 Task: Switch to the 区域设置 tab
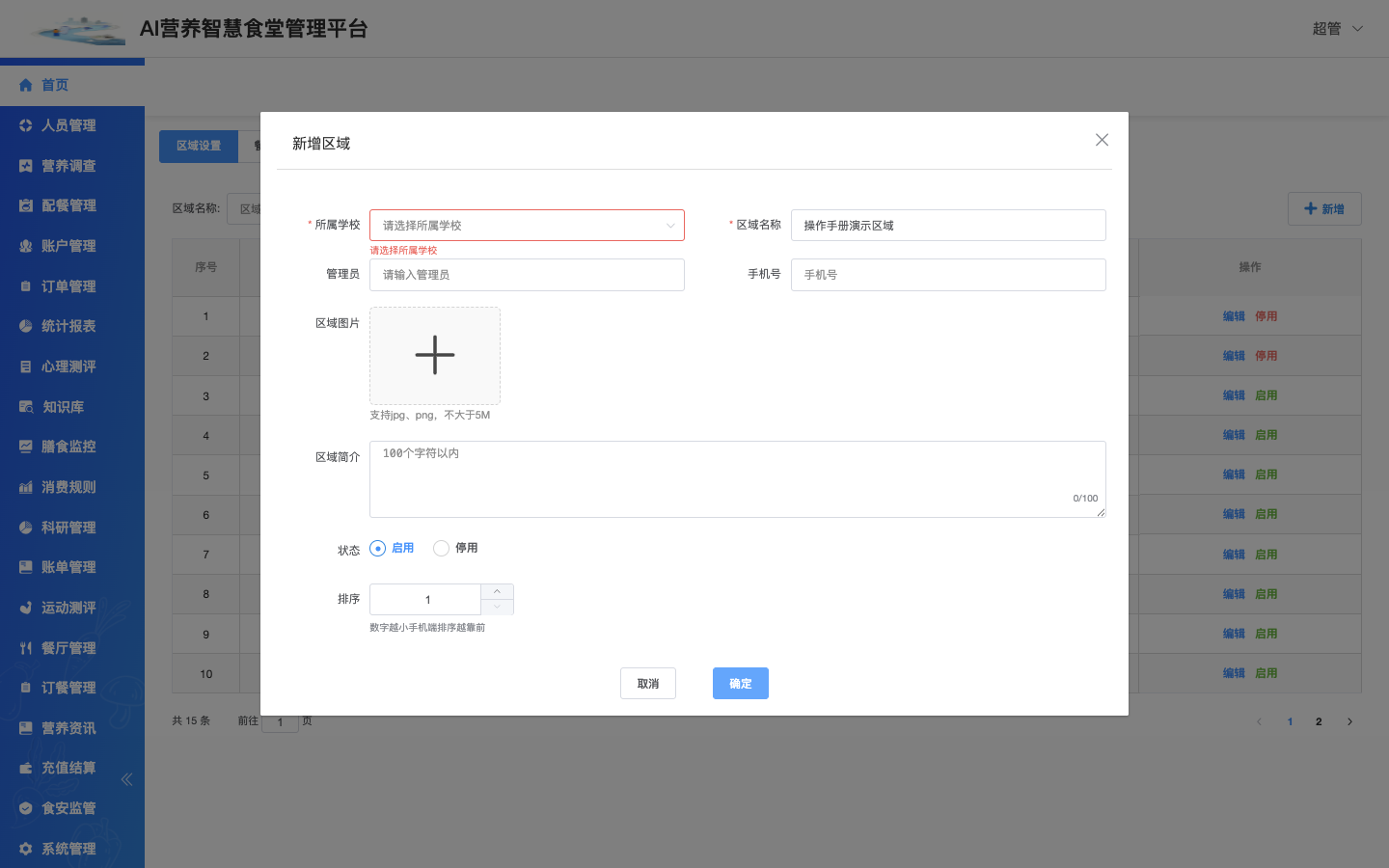(x=199, y=147)
